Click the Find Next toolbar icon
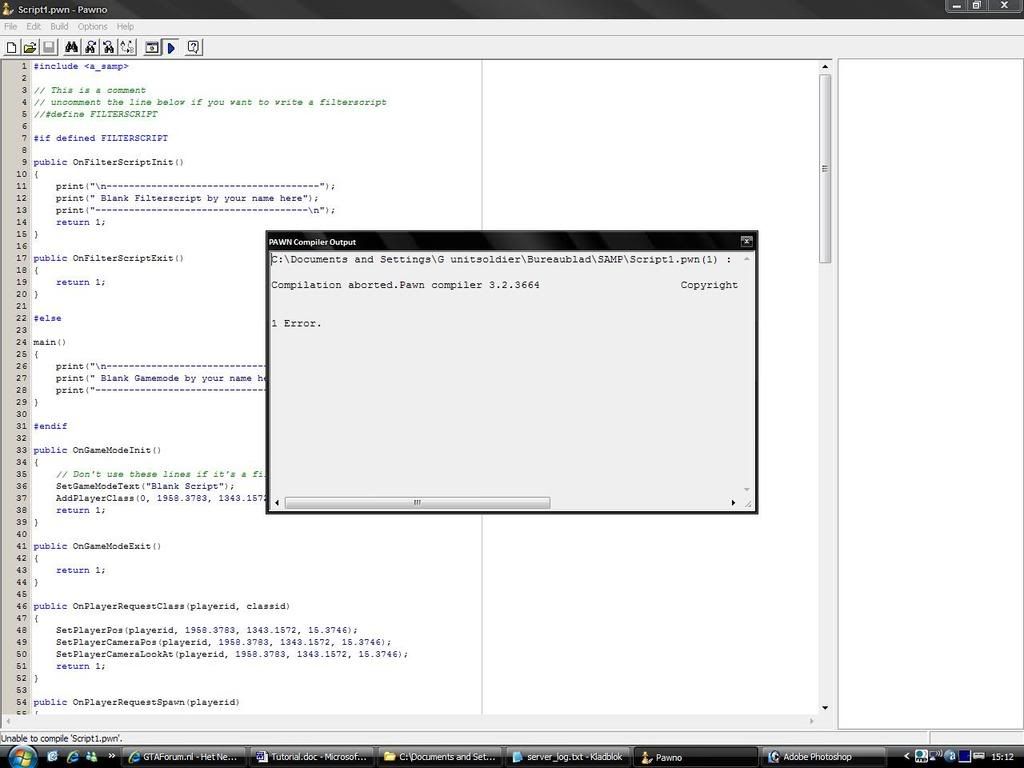Image resolution: width=1024 pixels, height=768 pixels. (x=90, y=47)
